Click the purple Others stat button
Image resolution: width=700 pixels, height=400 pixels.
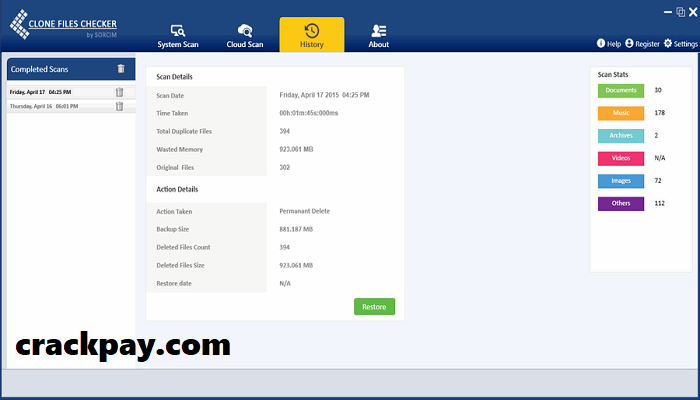(621, 204)
